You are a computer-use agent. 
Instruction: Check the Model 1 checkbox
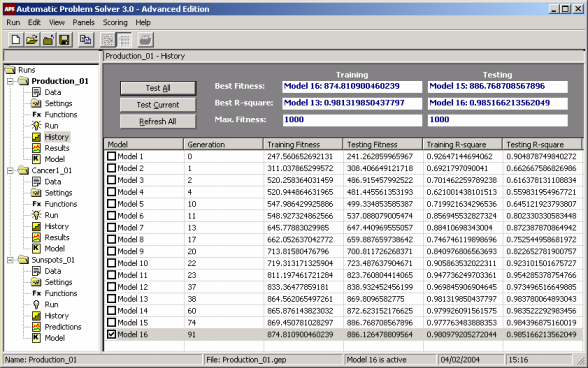(111, 156)
